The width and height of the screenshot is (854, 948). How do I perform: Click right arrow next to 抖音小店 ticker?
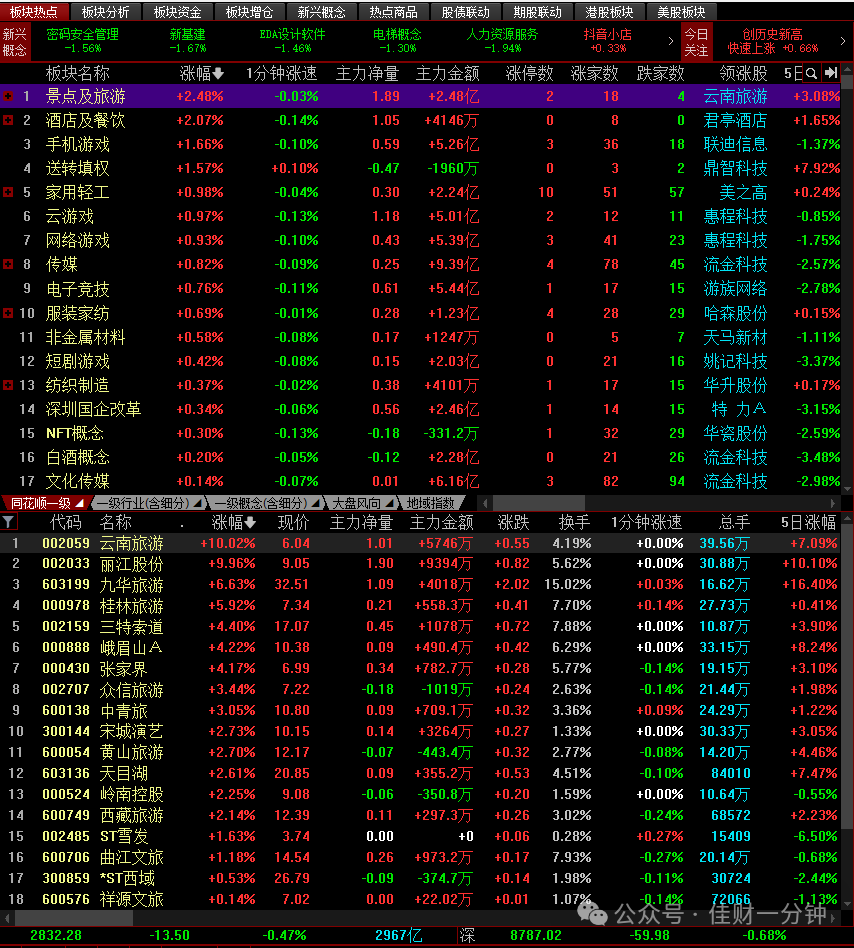coord(670,41)
